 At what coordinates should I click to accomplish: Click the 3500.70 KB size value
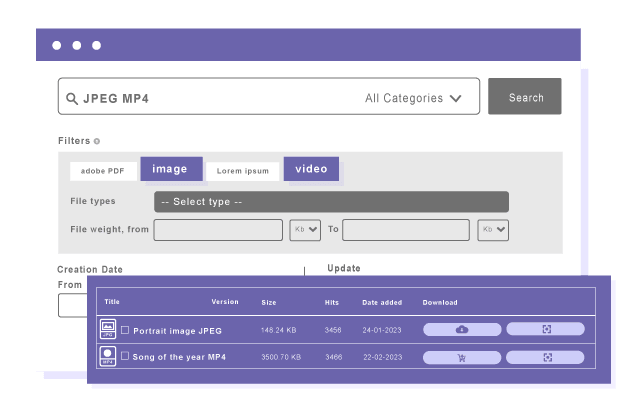(281, 357)
